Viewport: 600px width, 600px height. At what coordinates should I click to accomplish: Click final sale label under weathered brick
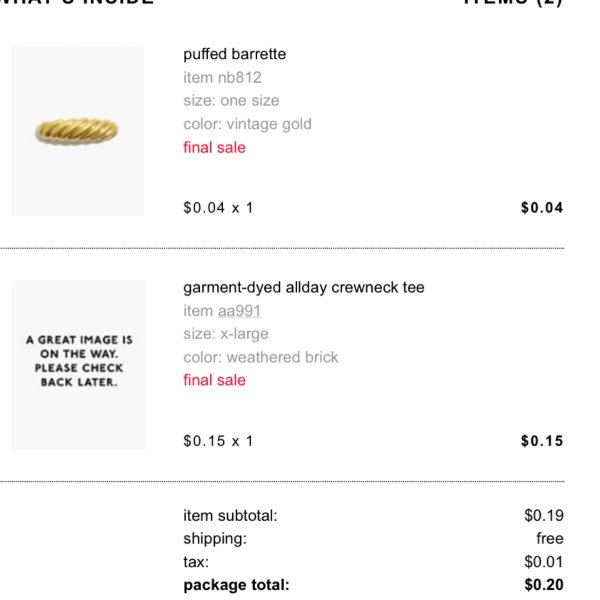[x=214, y=380]
